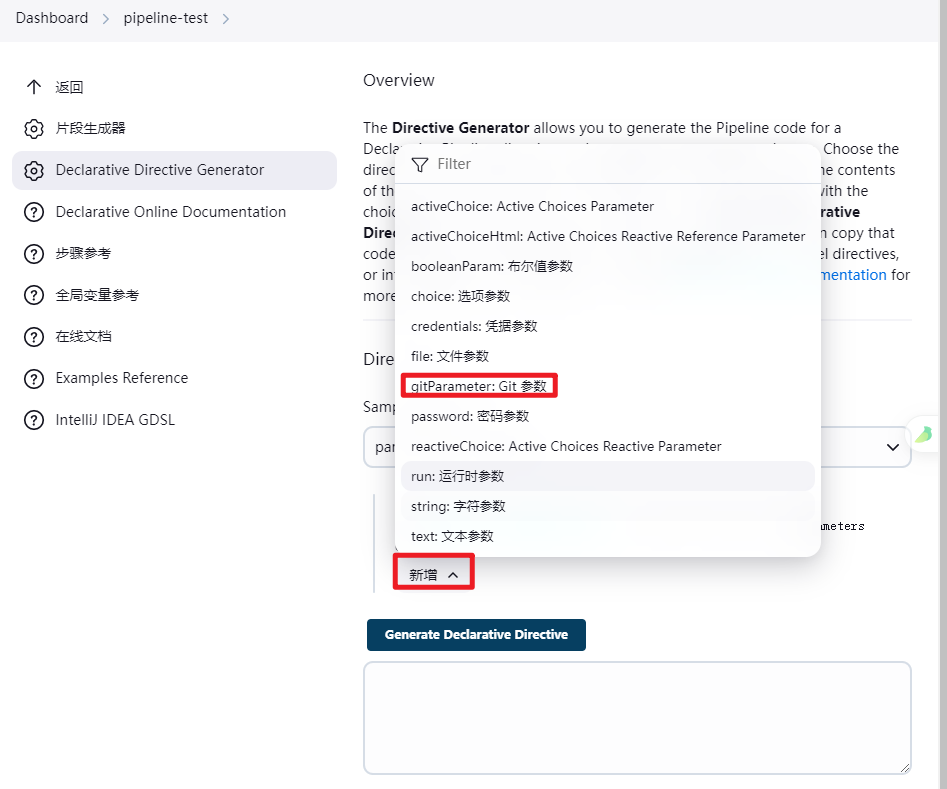Open IntelliJ IDEA GDSL link
This screenshot has width=947, height=789.
pyautogui.click(x=115, y=420)
